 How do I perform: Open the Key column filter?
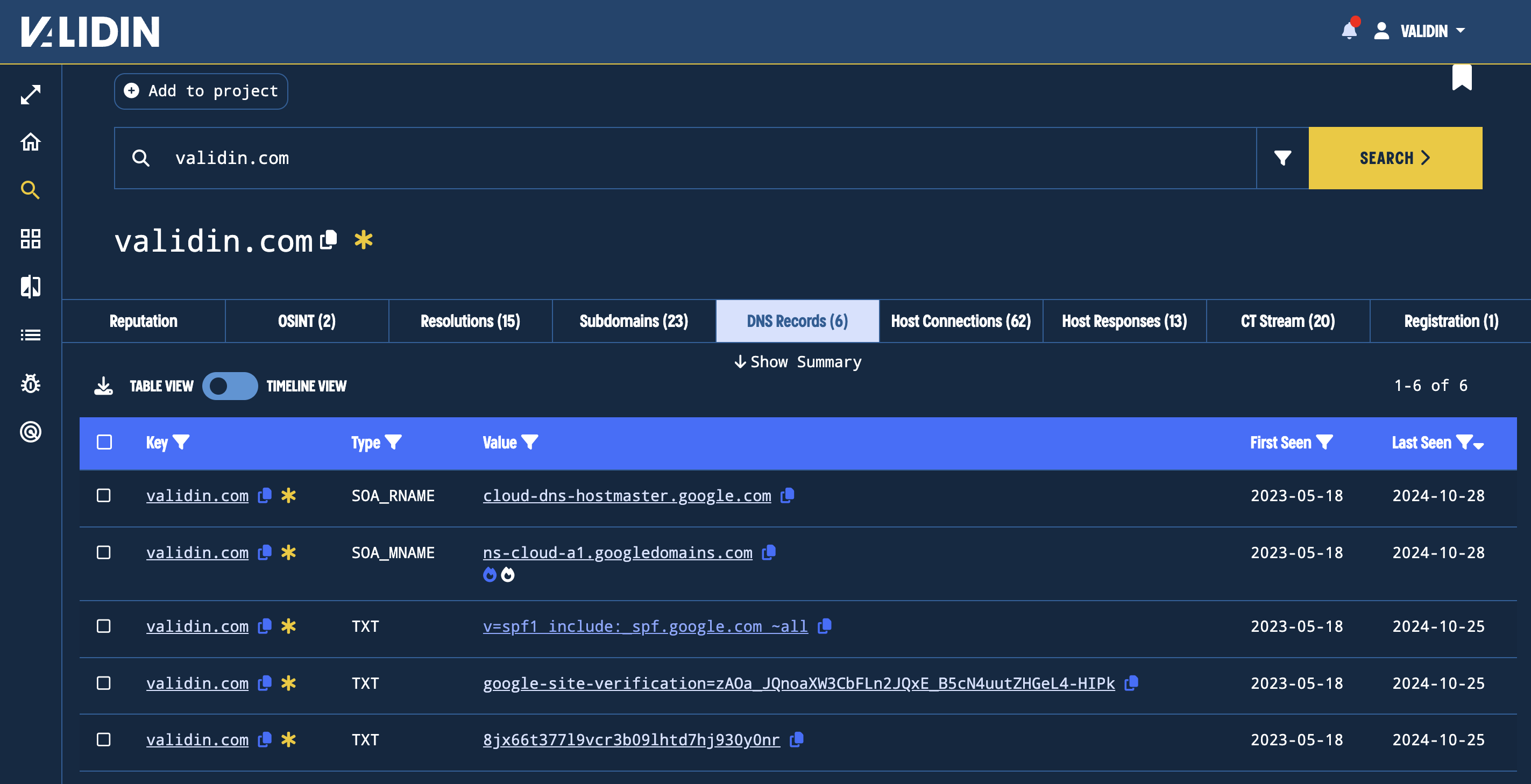point(181,442)
